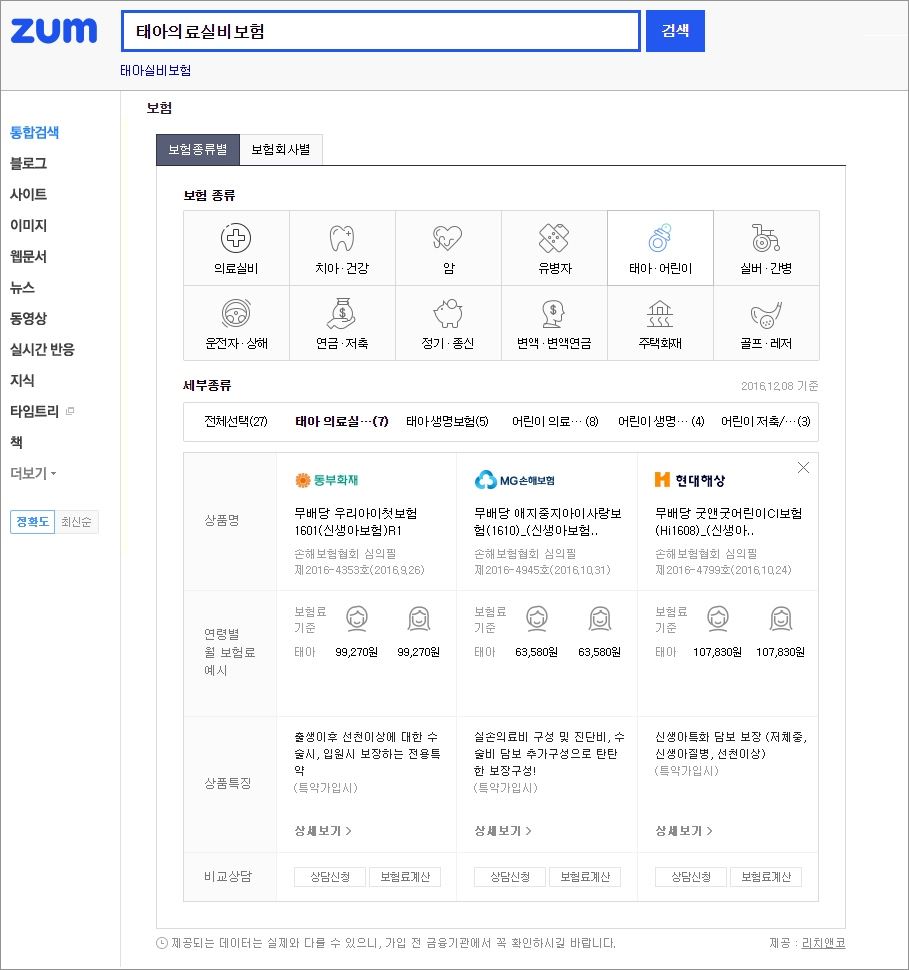Viewport: 909px width, 970px height.
Task: Click the search input field
Action: pyautogui.click(x=380, y=31)
